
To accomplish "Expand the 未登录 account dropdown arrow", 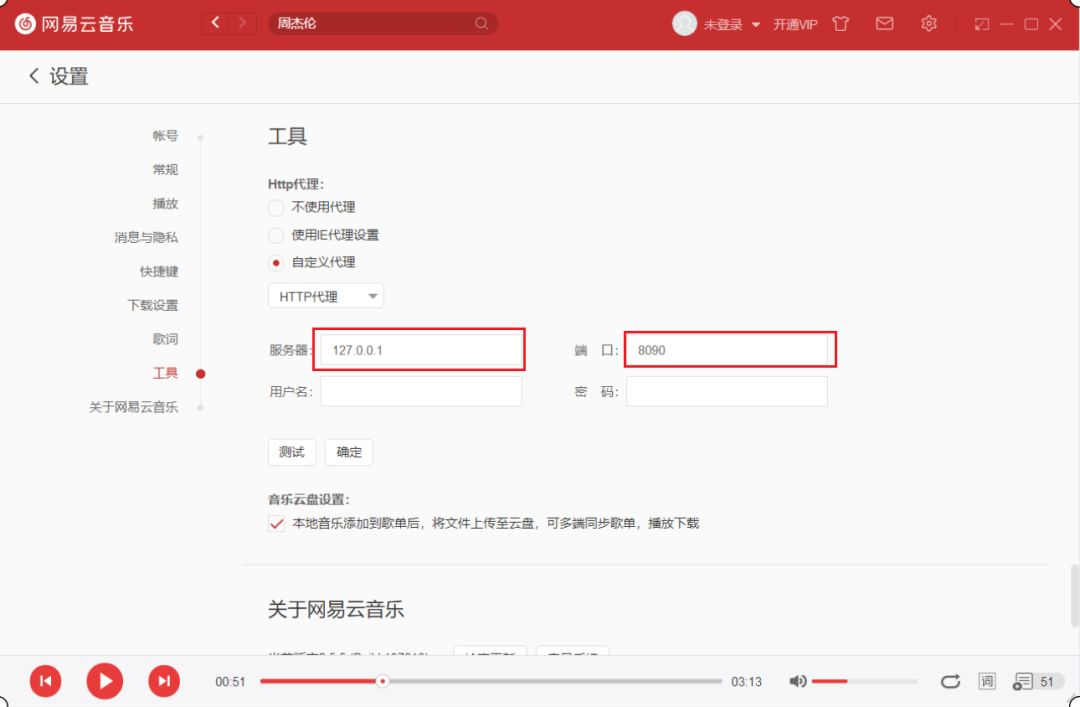I will (x=756, y=25).
